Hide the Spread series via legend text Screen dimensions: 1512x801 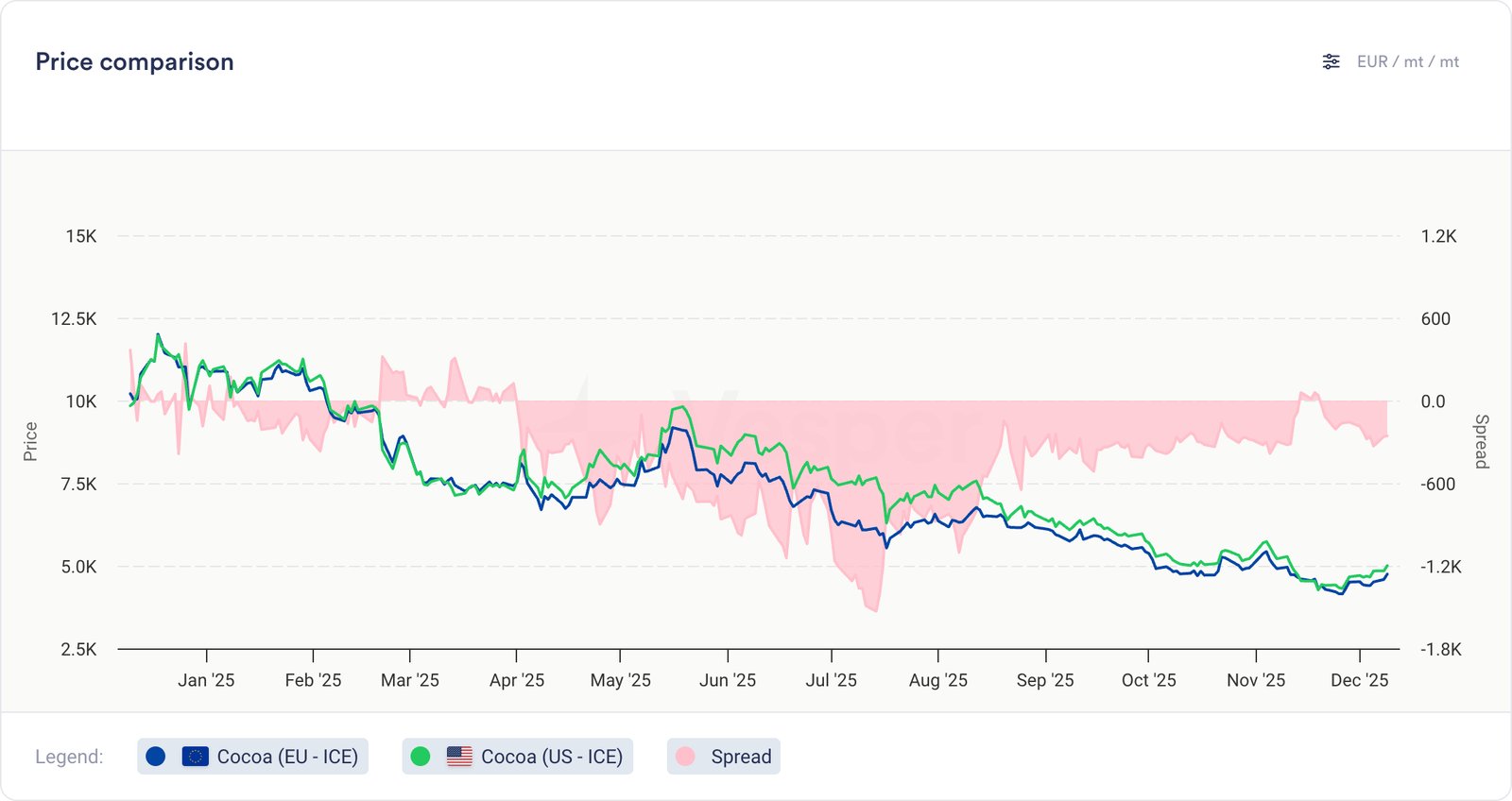(741, 757)
